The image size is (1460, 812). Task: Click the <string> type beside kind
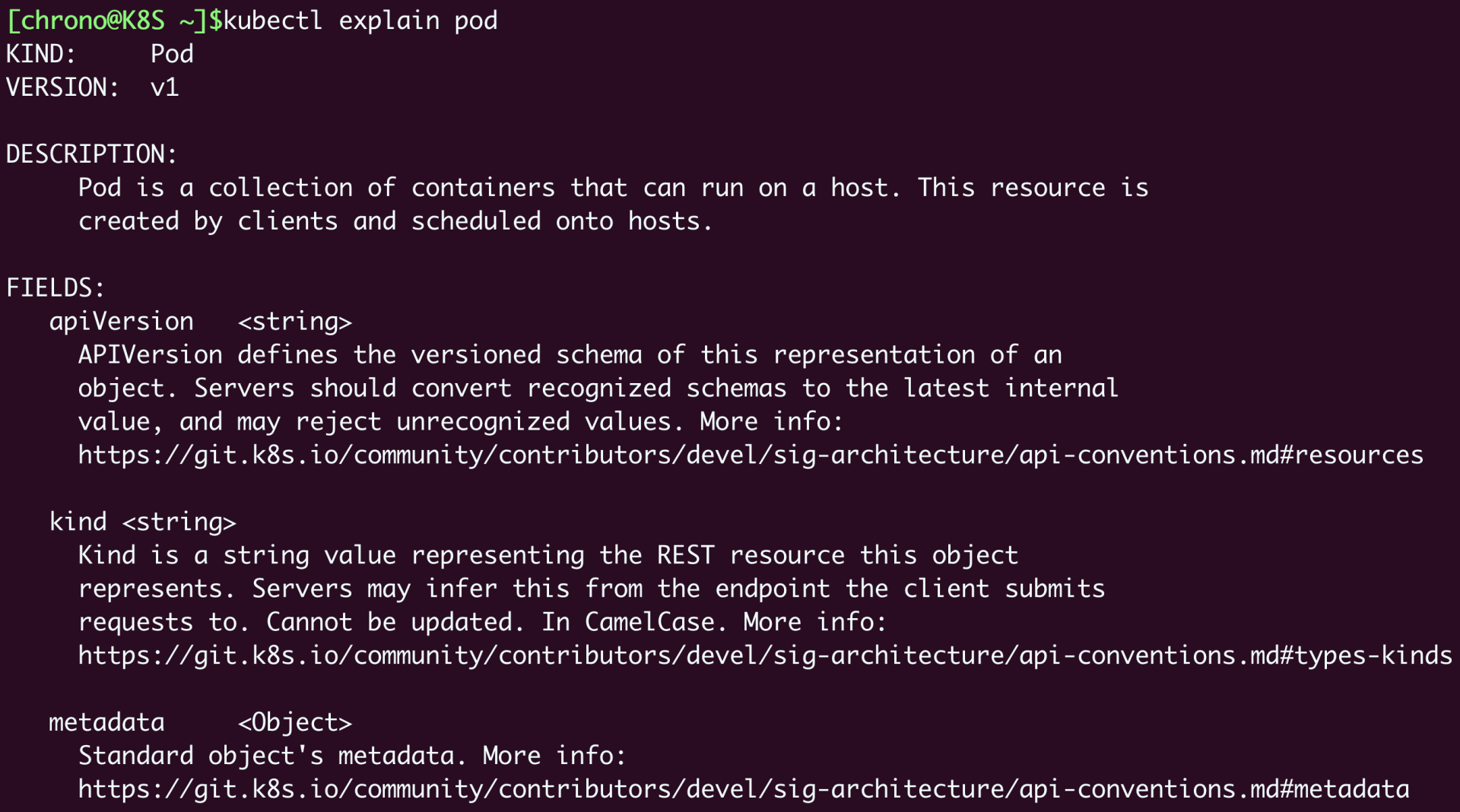pyautogui.click(x=179, y=522)
